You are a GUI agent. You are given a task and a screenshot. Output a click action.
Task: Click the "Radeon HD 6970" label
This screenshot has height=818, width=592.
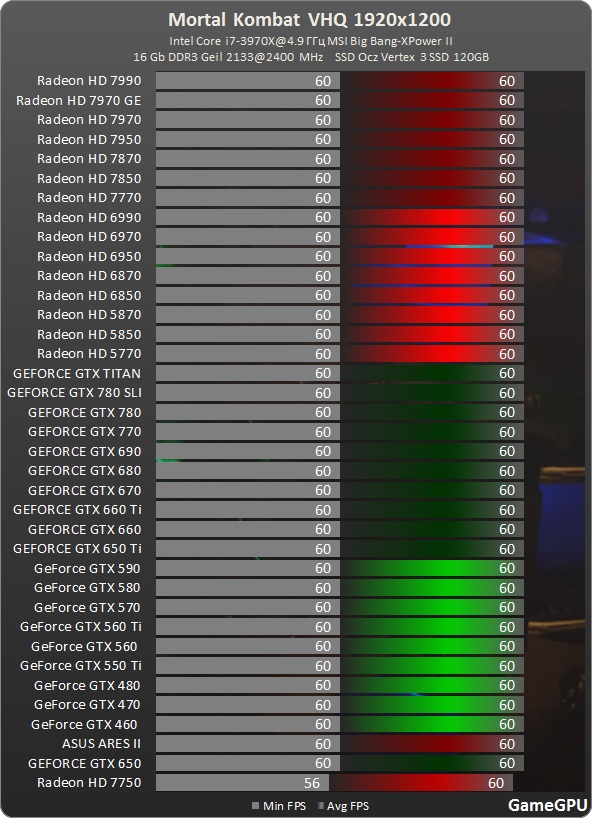tap(89, 236)
